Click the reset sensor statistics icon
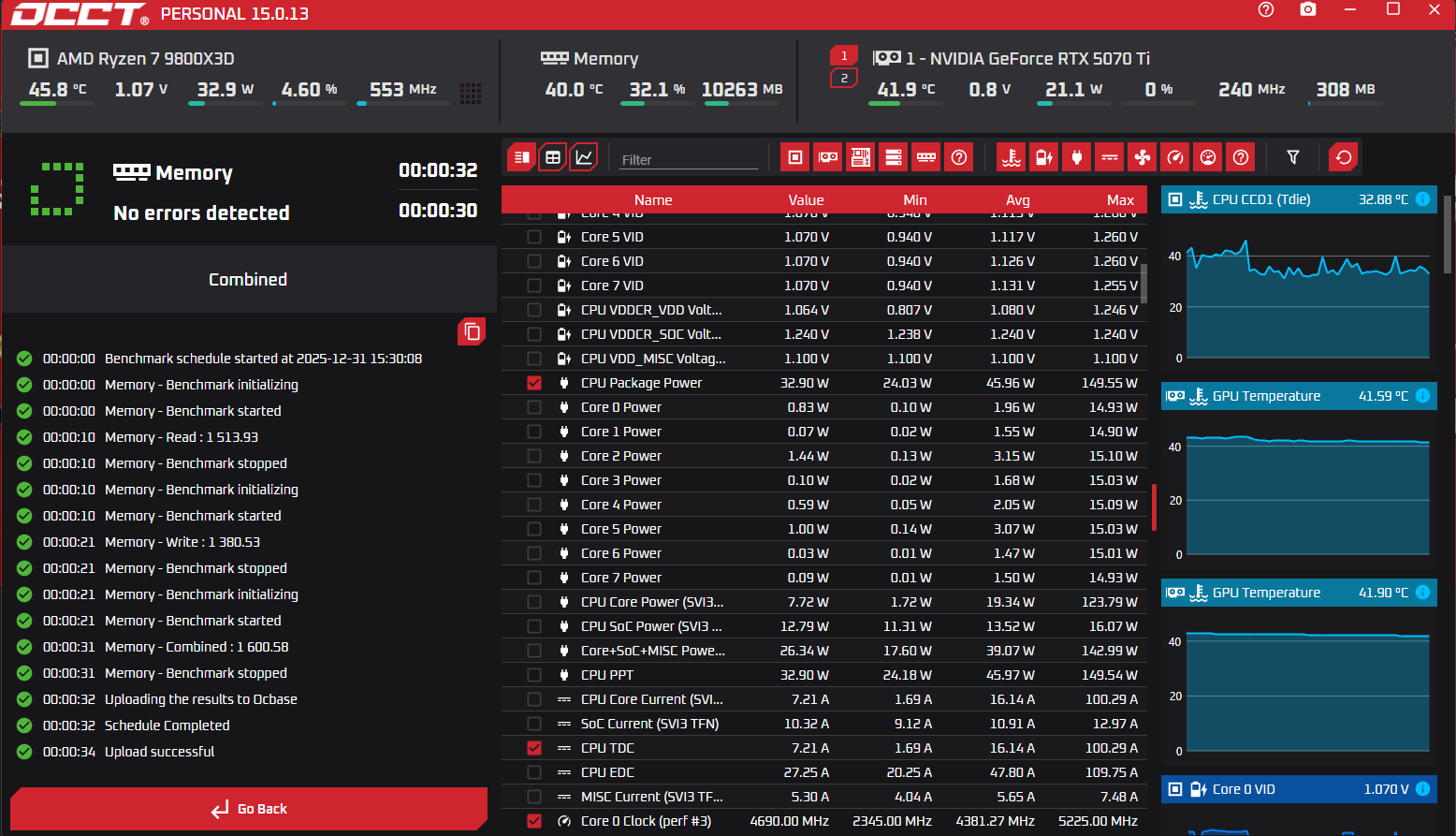 (x=1344, y=157)
